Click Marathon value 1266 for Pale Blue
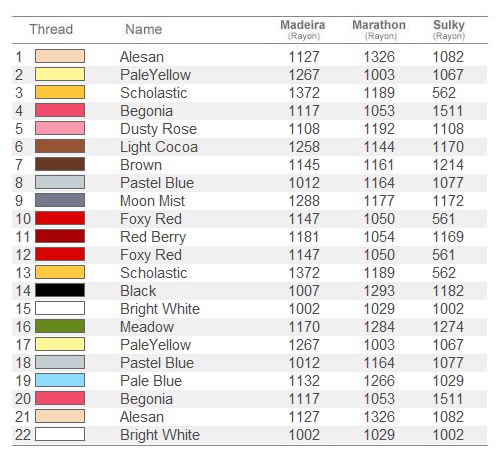 tap(379, 381)
